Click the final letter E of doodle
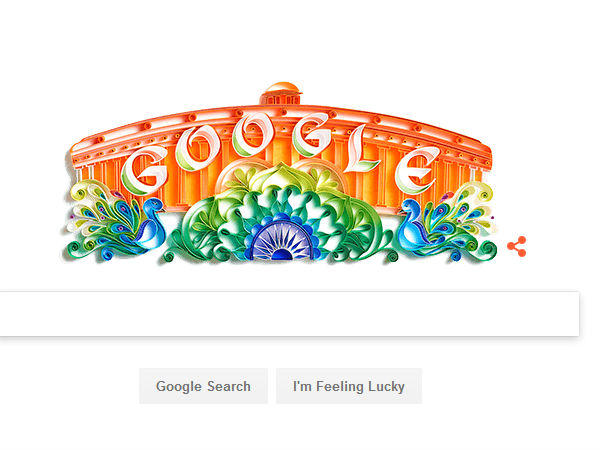This screenshot has height=450, width=600. click(x=417, y=170)
